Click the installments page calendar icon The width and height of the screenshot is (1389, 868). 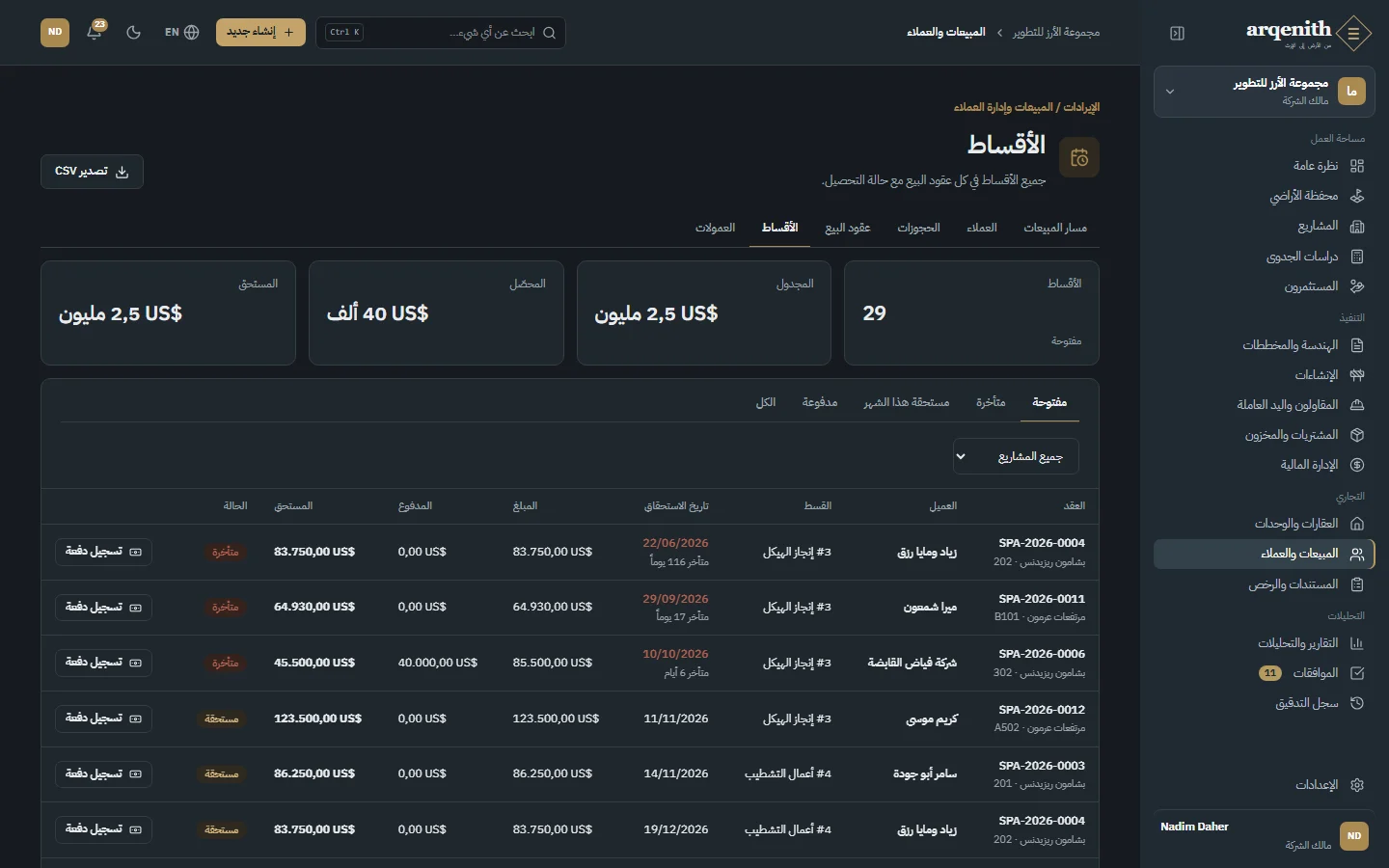coord(1079,157)
